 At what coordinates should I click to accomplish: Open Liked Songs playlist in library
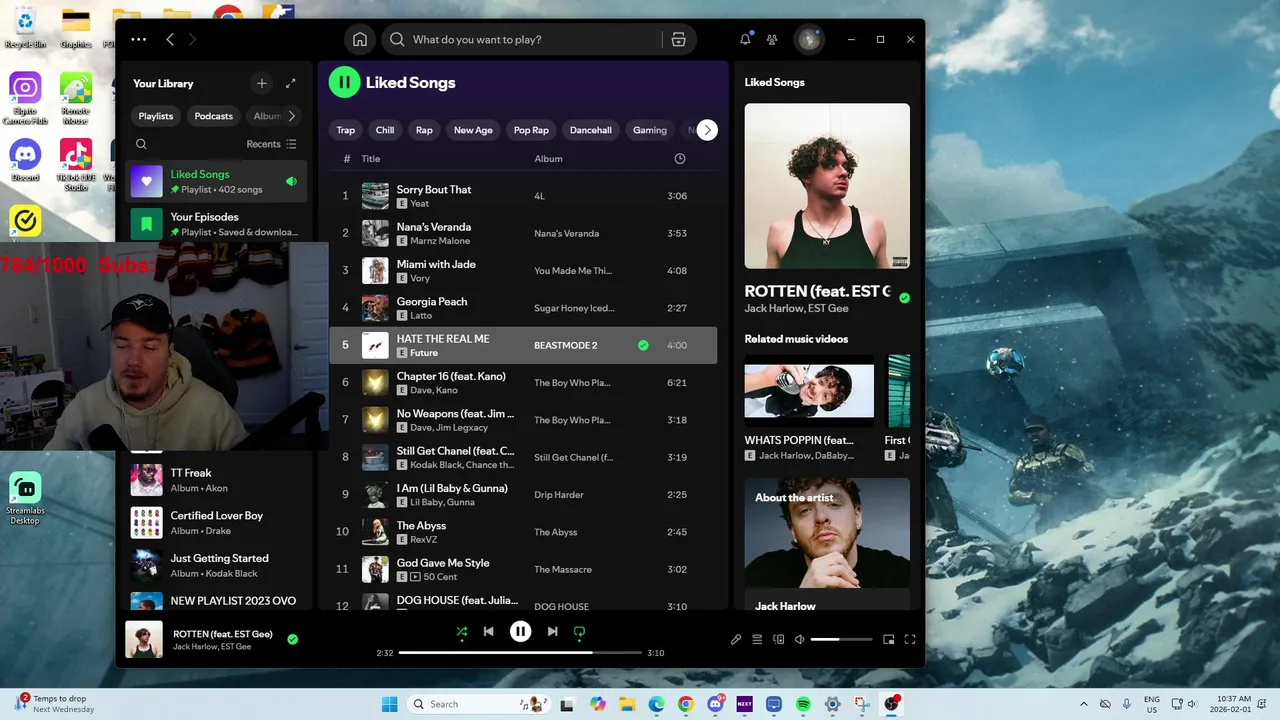(216, 181)
